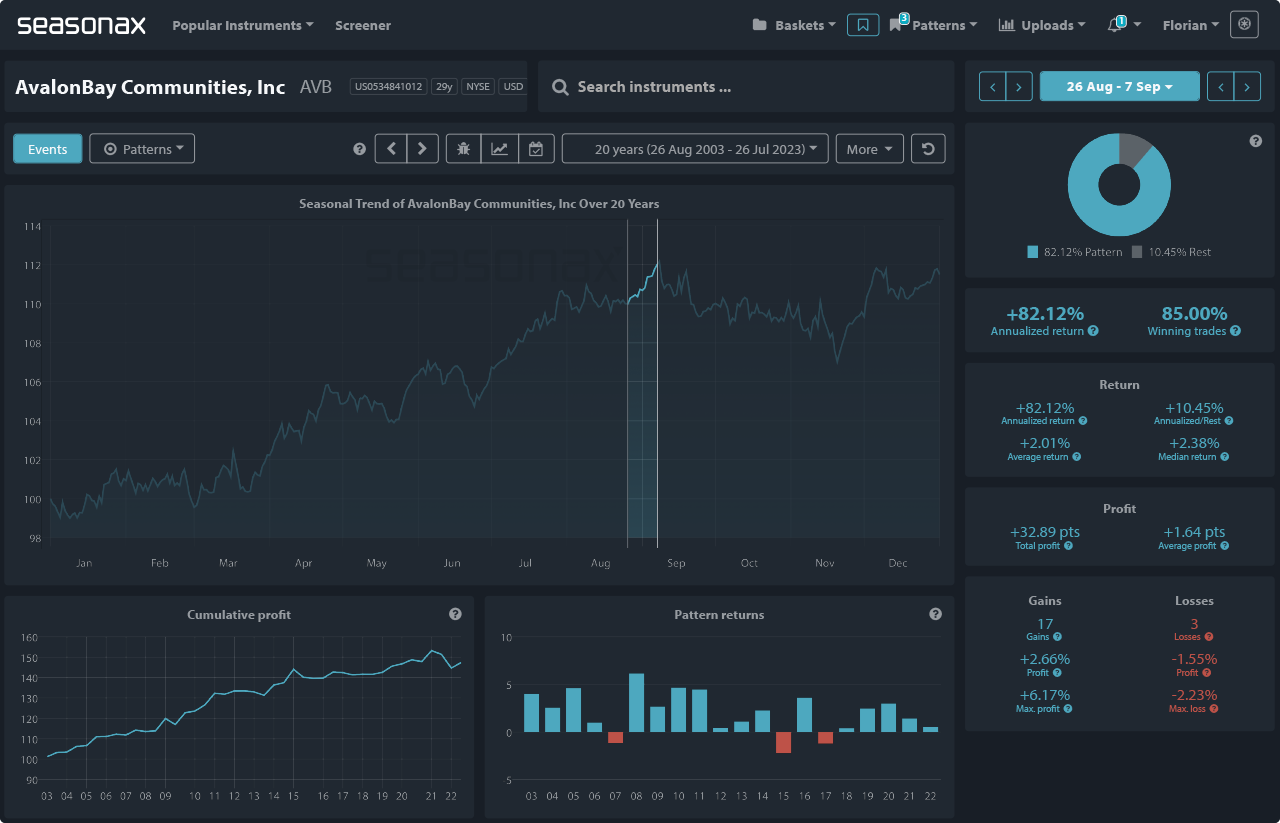Click the red 2015 bar in Pattern returns
This screenshot has height=823, width=1280.
tap(783, 742)
